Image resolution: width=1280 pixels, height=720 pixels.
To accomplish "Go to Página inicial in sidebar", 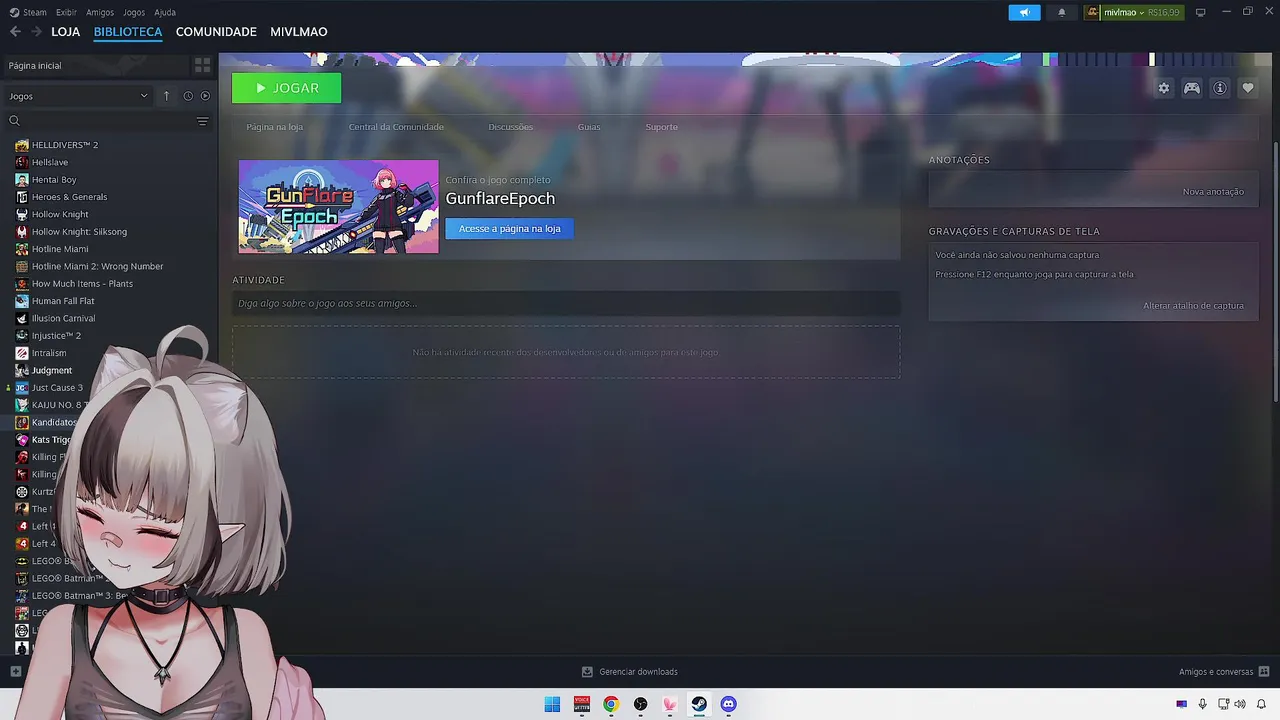I will click(95, 65).
